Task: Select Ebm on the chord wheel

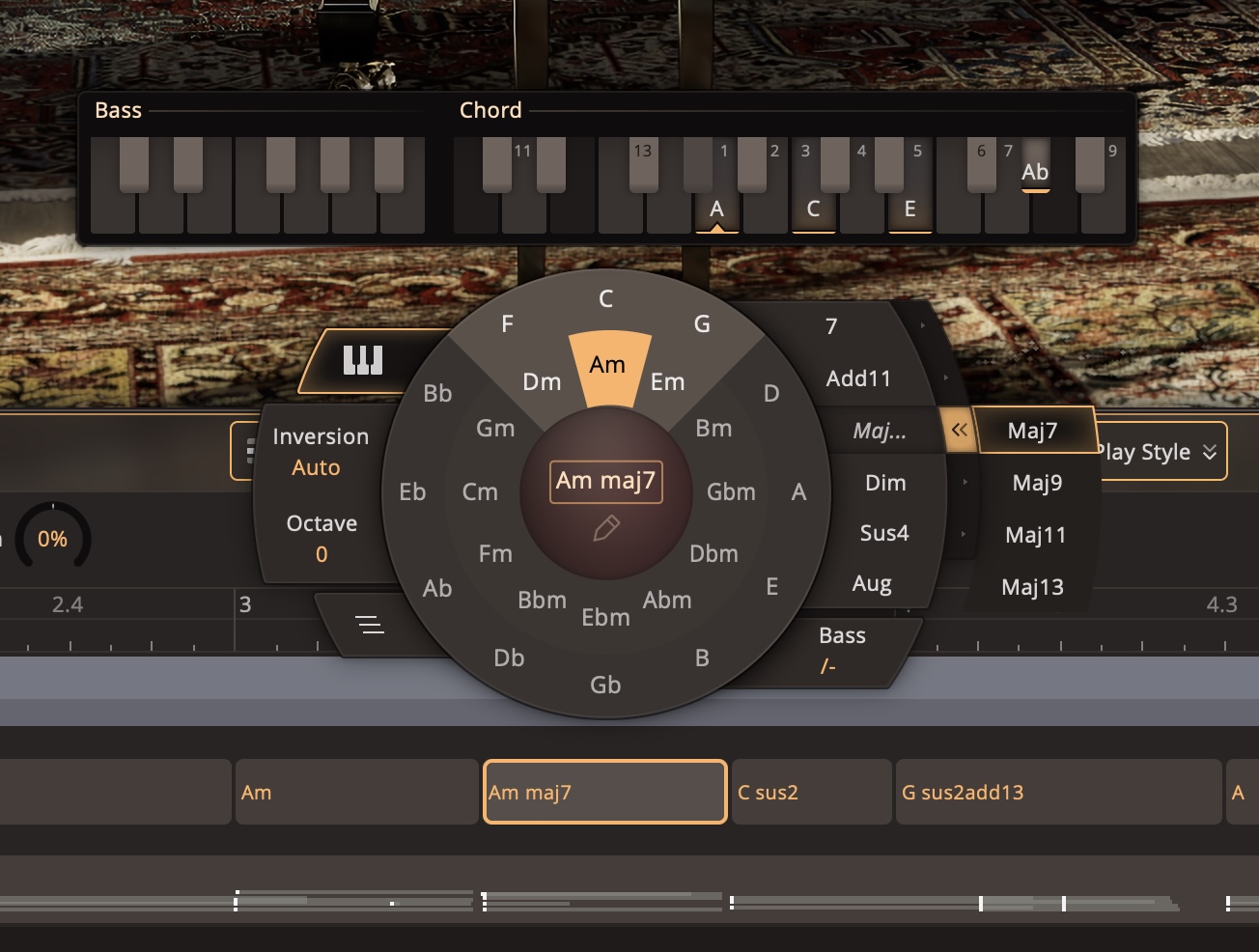Action: tap(605, 618)
